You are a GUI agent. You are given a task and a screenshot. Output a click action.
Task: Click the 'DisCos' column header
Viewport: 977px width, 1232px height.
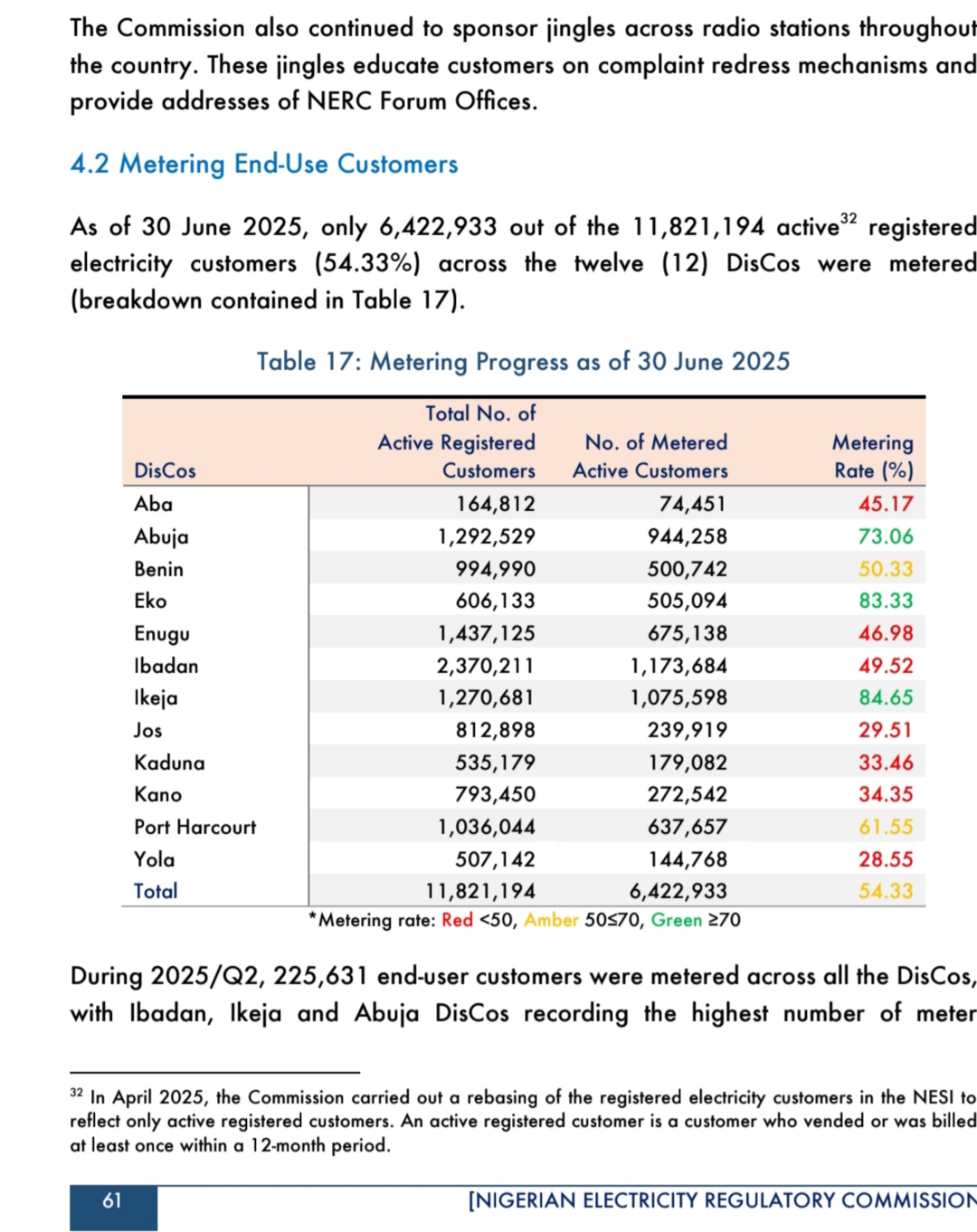(165, 470)
